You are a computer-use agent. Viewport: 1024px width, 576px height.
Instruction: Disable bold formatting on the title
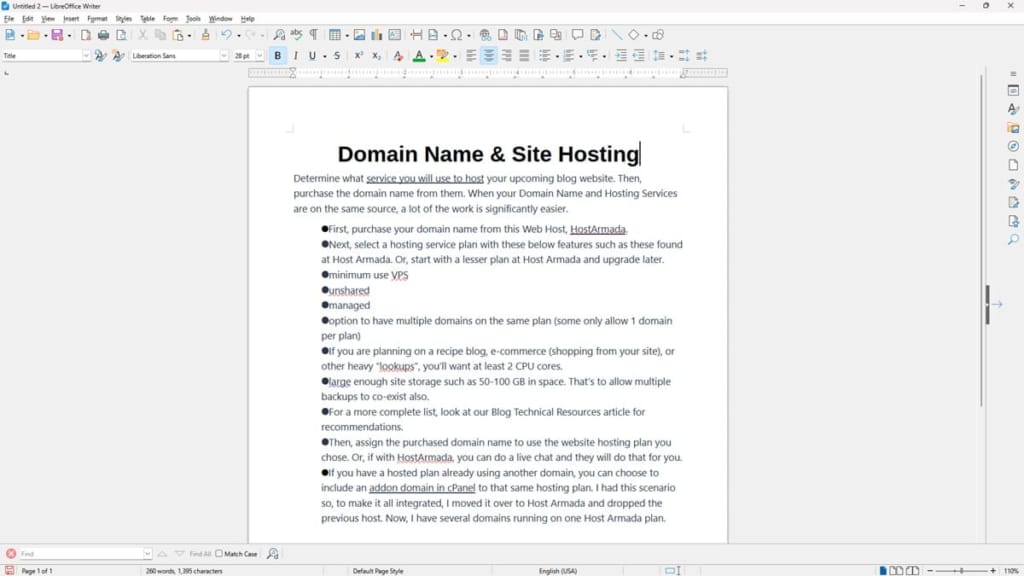tap(277, 56)
